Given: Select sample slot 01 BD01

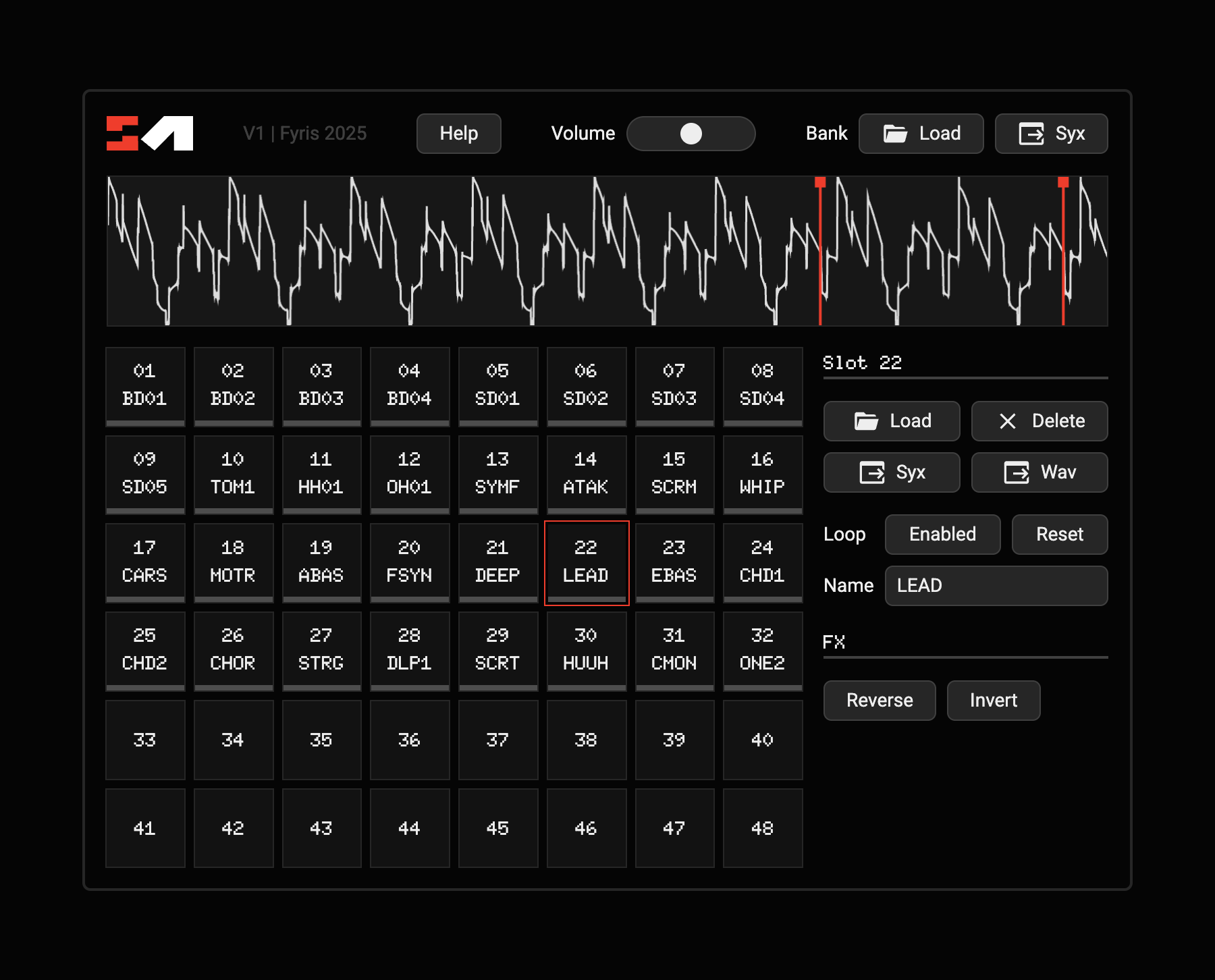Looking at the screenshot, I should coord(145,385).
